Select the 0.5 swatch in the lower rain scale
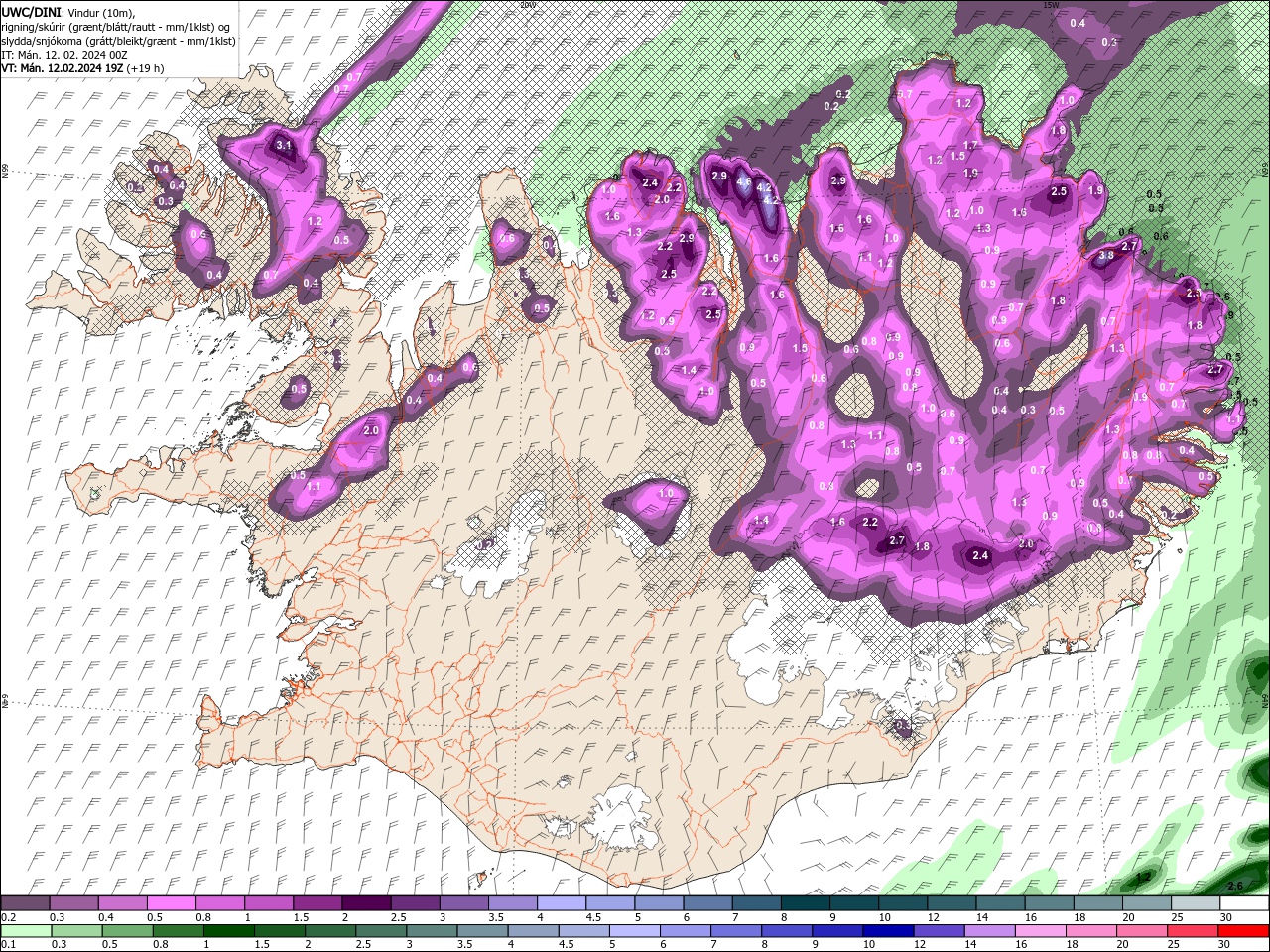 (x=128, y=931)
